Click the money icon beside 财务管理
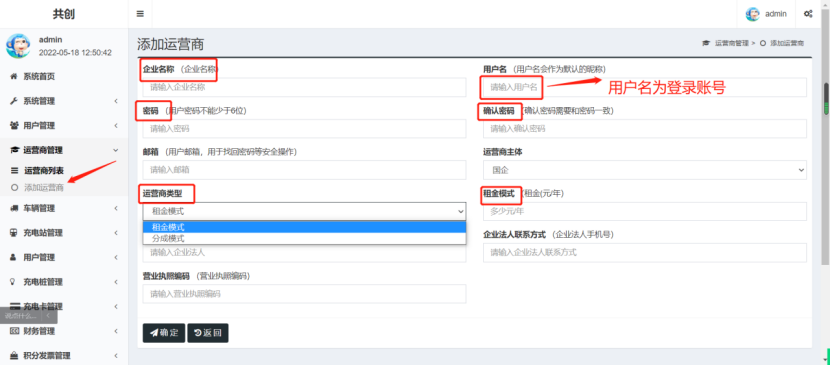 [x=14, y=331]
